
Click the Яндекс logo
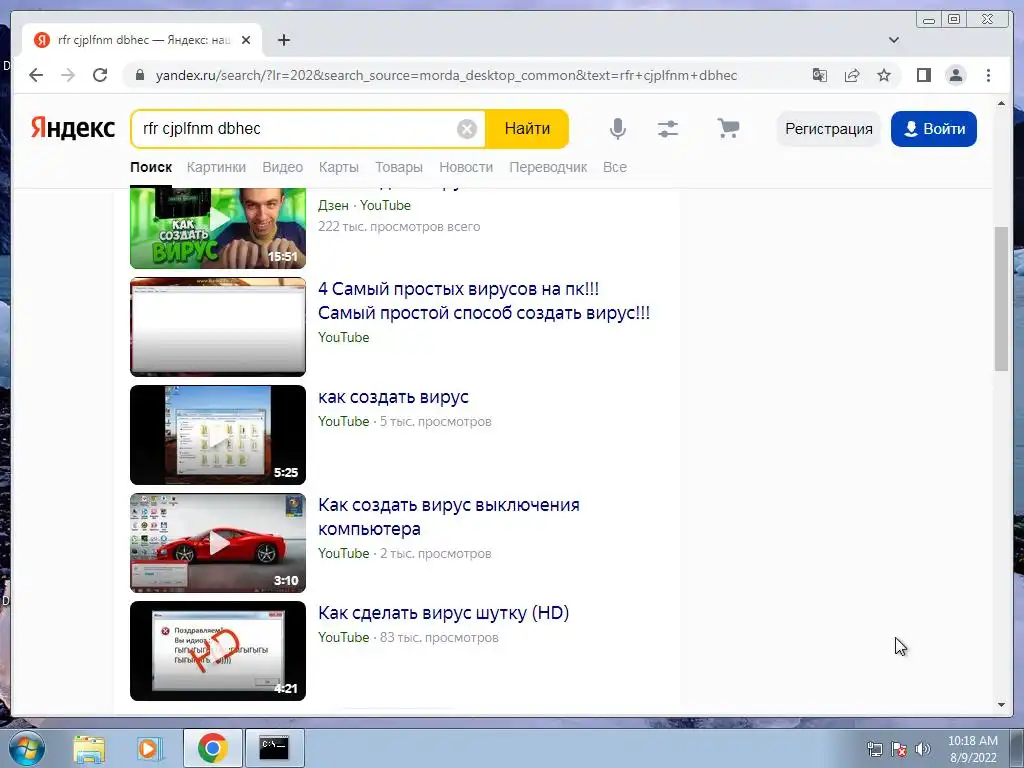click(72, 128)
